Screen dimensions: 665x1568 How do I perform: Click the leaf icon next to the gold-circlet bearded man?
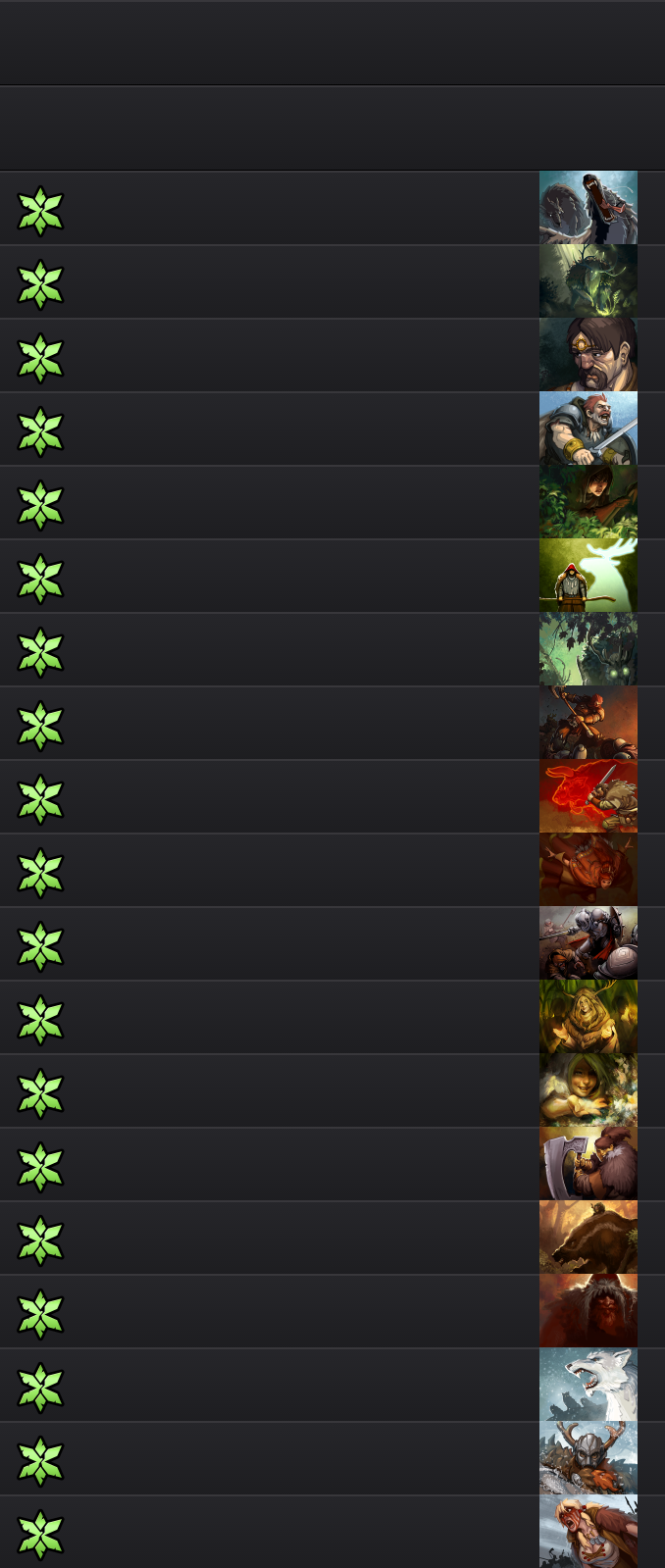(40, 358)
